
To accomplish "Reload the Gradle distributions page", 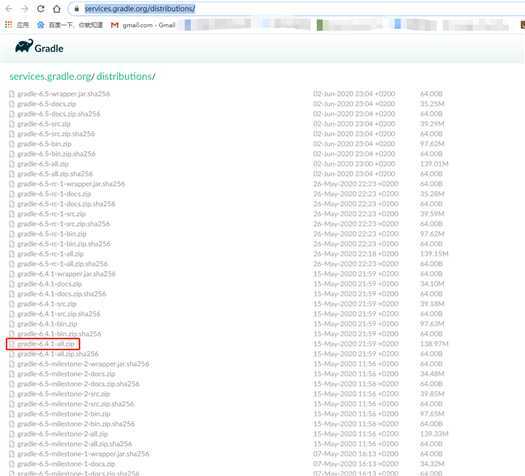I will pos(41,9).
